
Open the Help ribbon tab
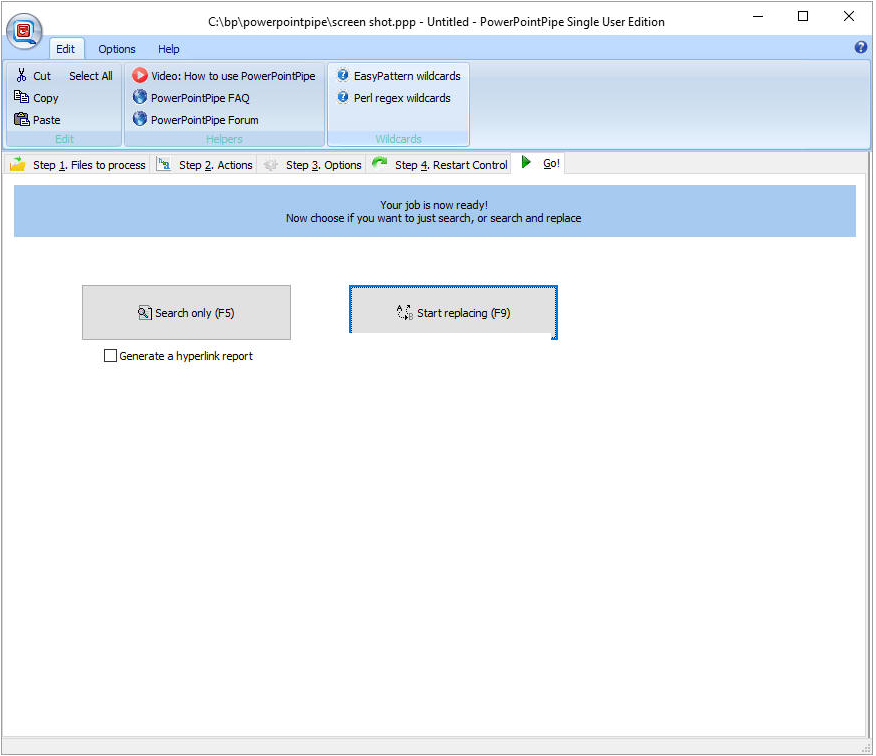tap(169, 49)
